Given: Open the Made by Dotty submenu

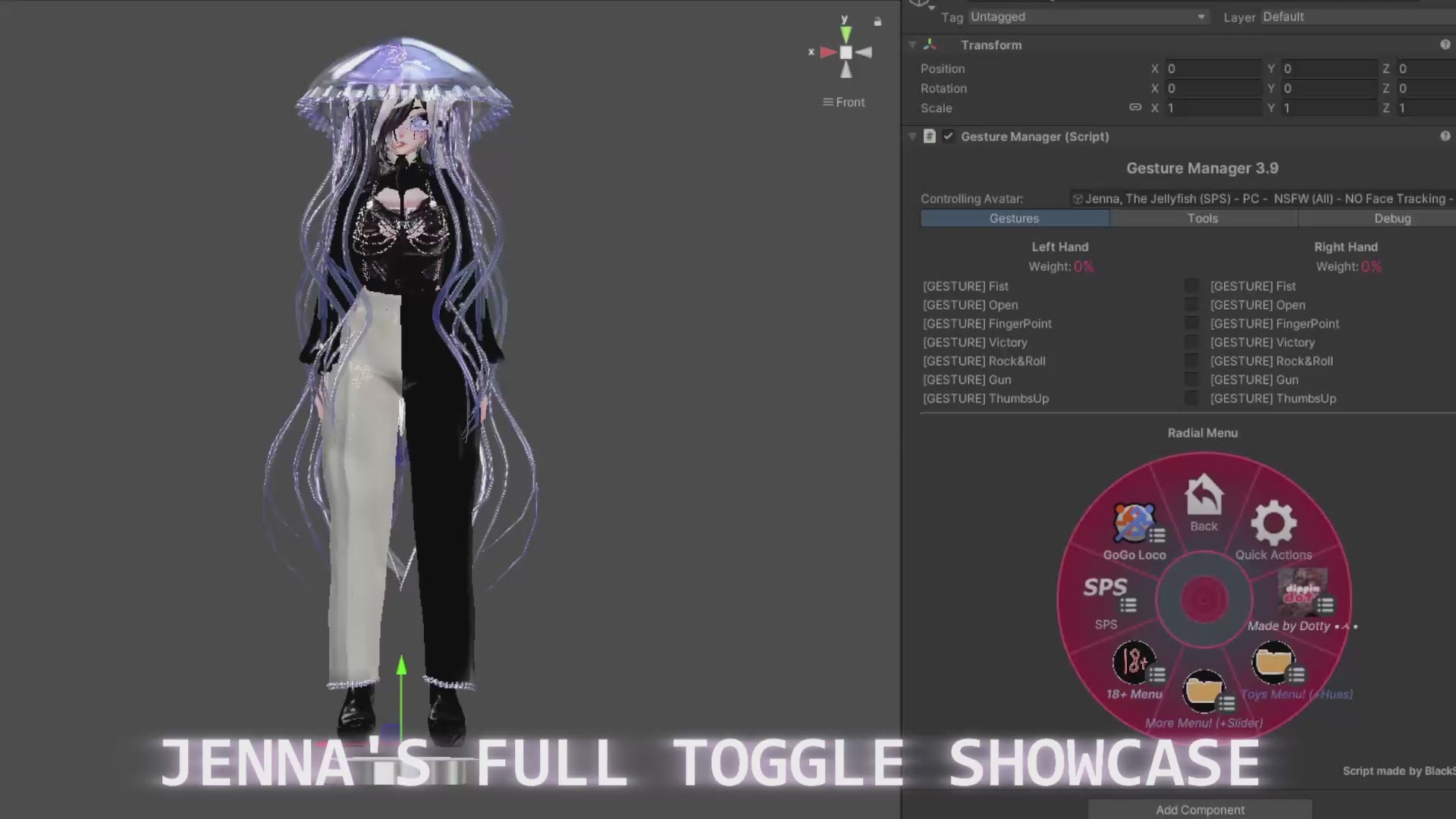Looking at the screenshot, I should pos(1301,591).
